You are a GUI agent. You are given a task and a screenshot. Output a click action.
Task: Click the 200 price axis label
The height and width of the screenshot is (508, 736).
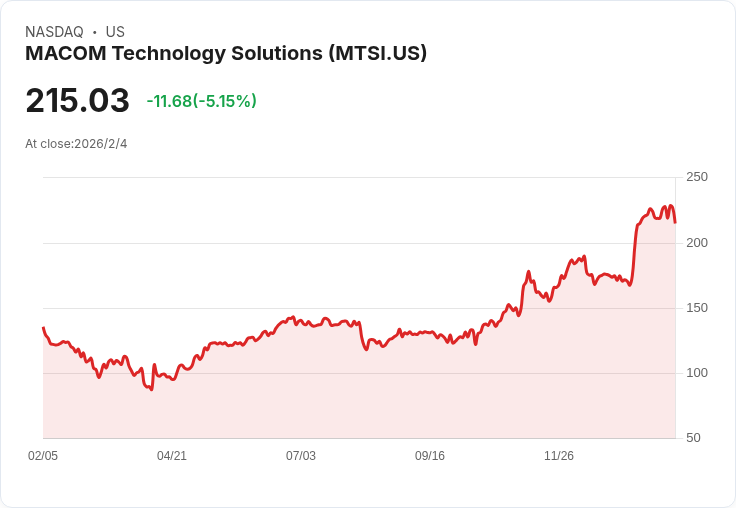(x=697, y=243)
